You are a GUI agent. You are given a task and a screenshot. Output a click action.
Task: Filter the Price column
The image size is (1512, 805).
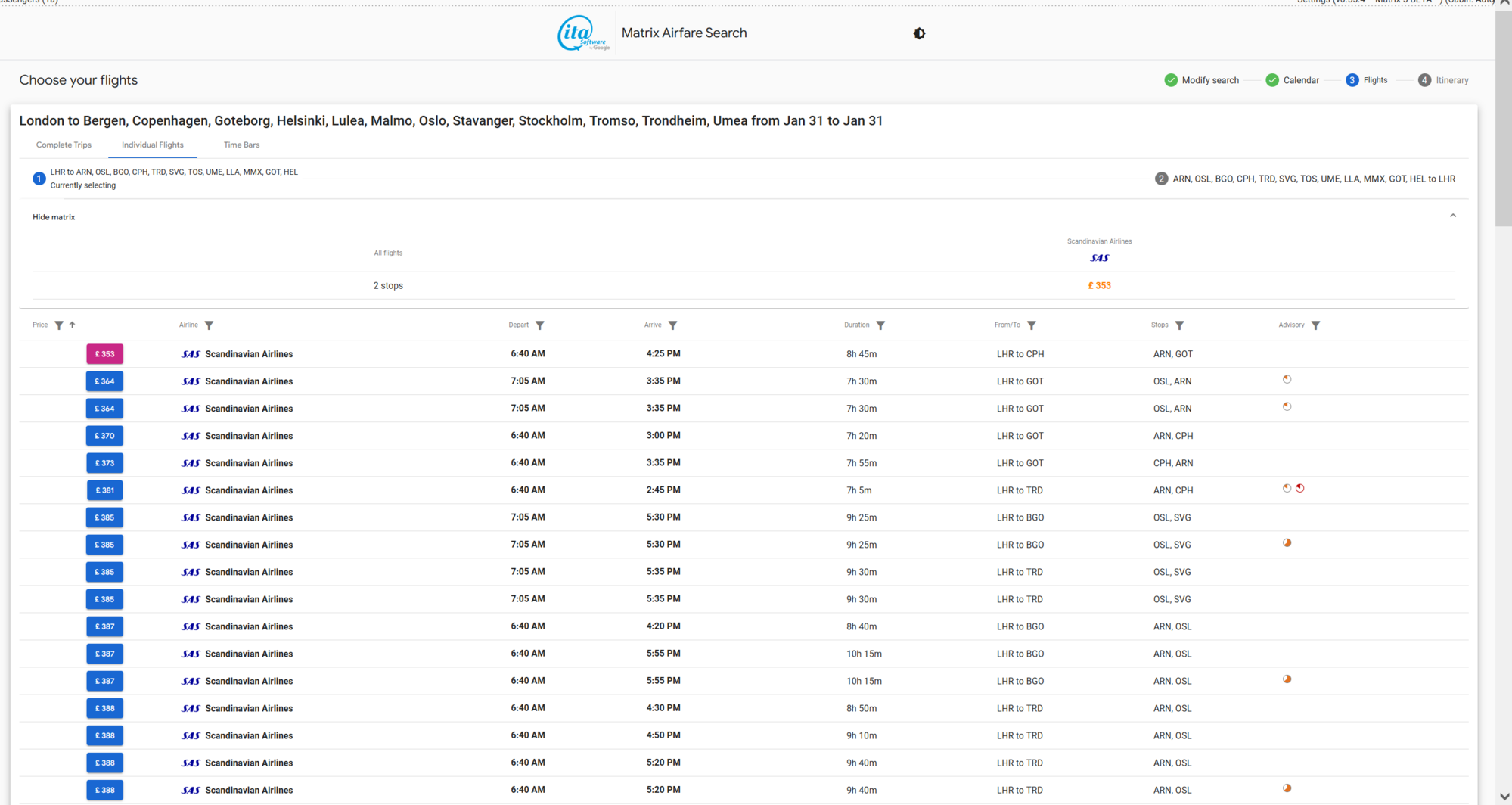(59, 325)
